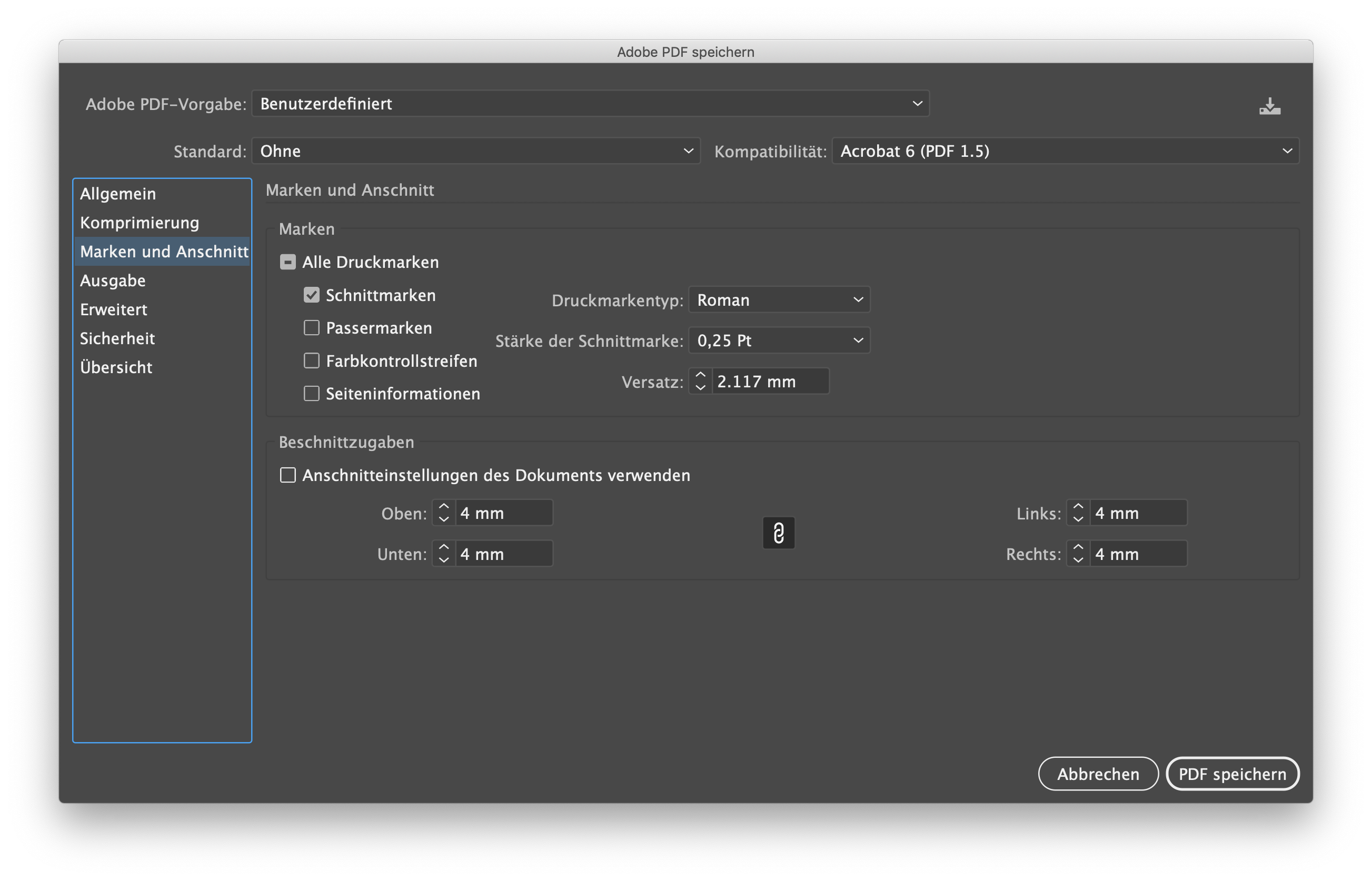Image resolution: width=1372 pixels, height=881 pixels.
Task: Open the Kompatibilität dropdown
Action: 1065,151
